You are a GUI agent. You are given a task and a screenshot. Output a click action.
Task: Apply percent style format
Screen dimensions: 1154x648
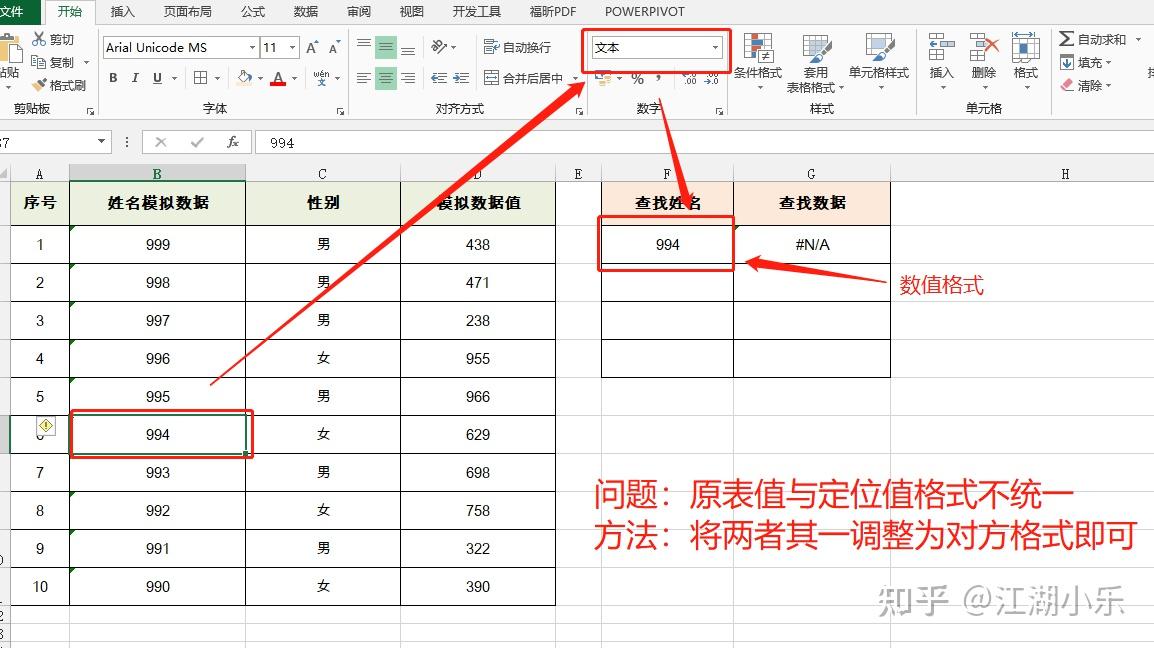pos(637,78)
